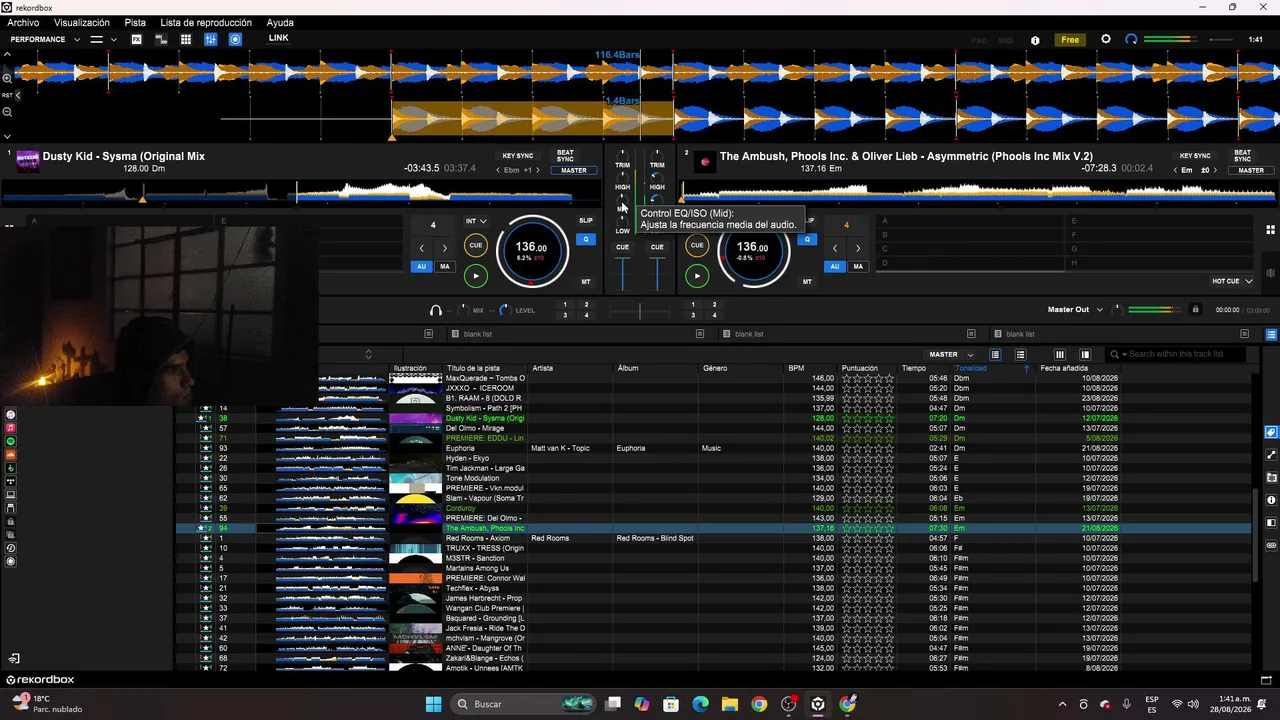Double the deck 2 loop length arrow
Screen dimensions: 1280x720
click(857, 248)
